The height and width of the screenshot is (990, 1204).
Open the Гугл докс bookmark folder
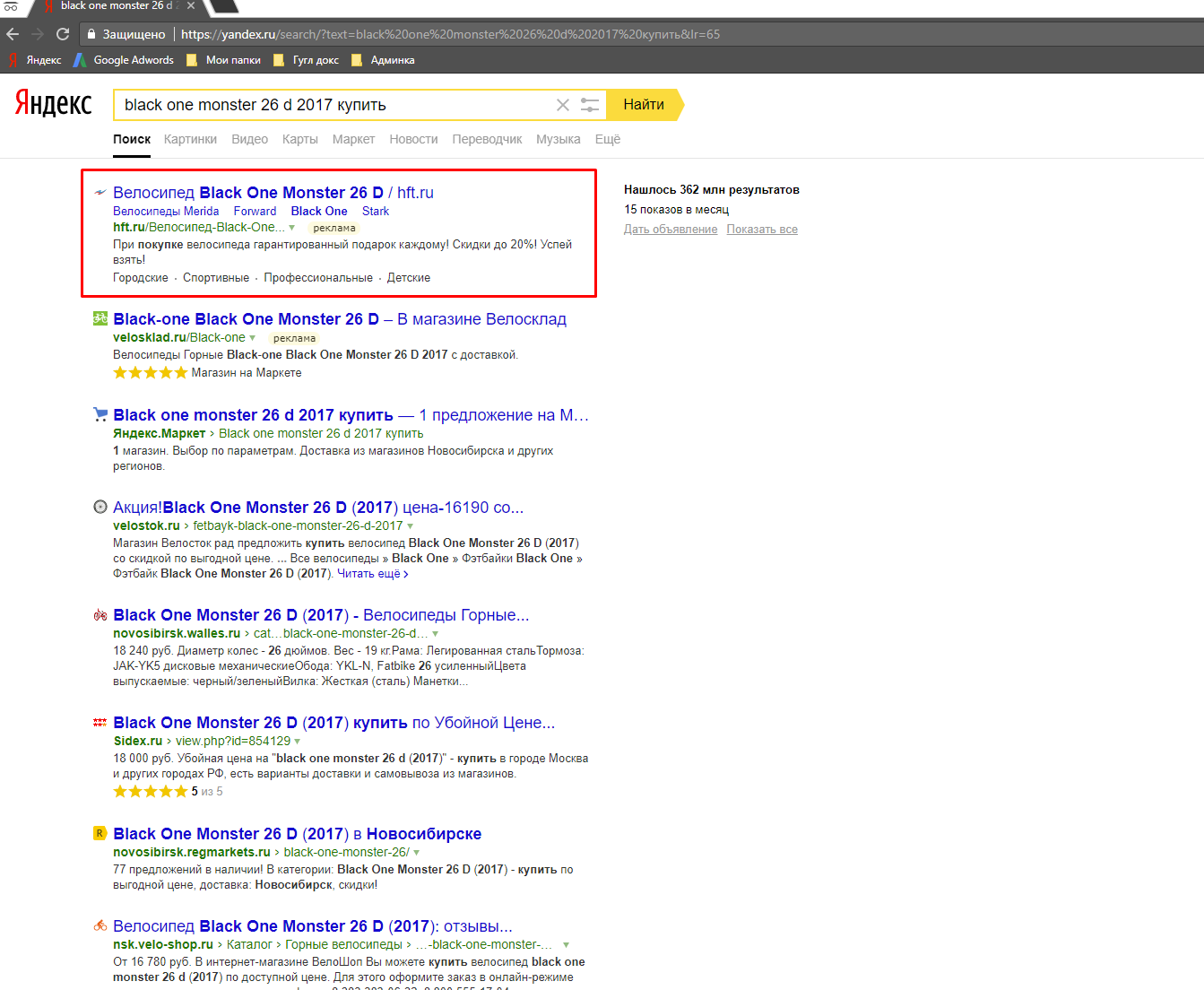click(x=306, y=60)
